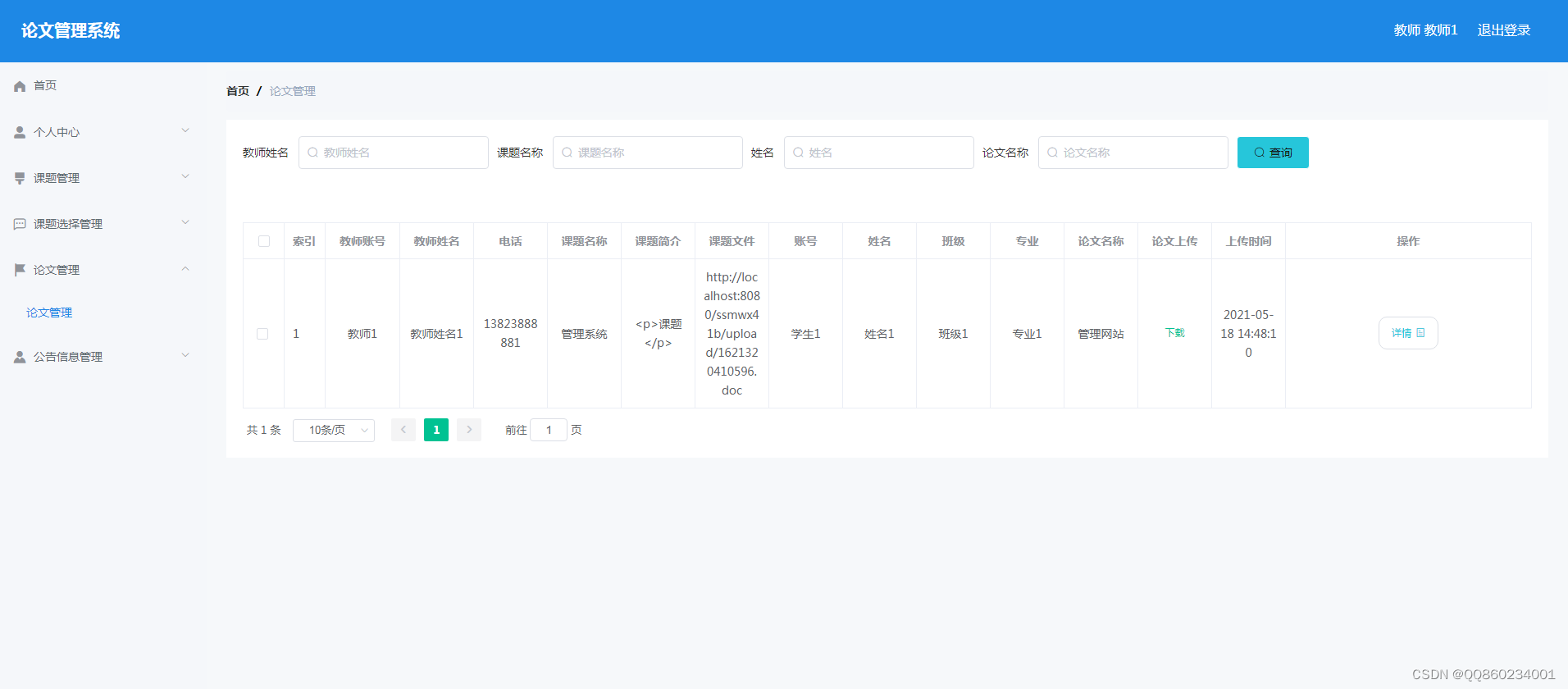The width and height of the screenshot is (1568, 689).
Task: Click the document icon on 详情 button
Action: coord(1421,333)
